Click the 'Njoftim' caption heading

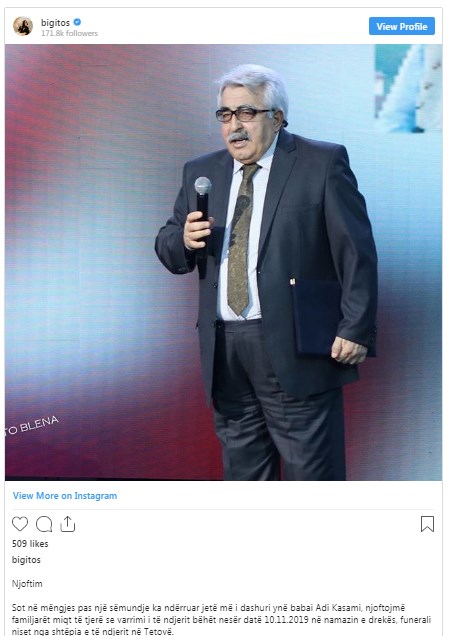(x=27, y=584)
